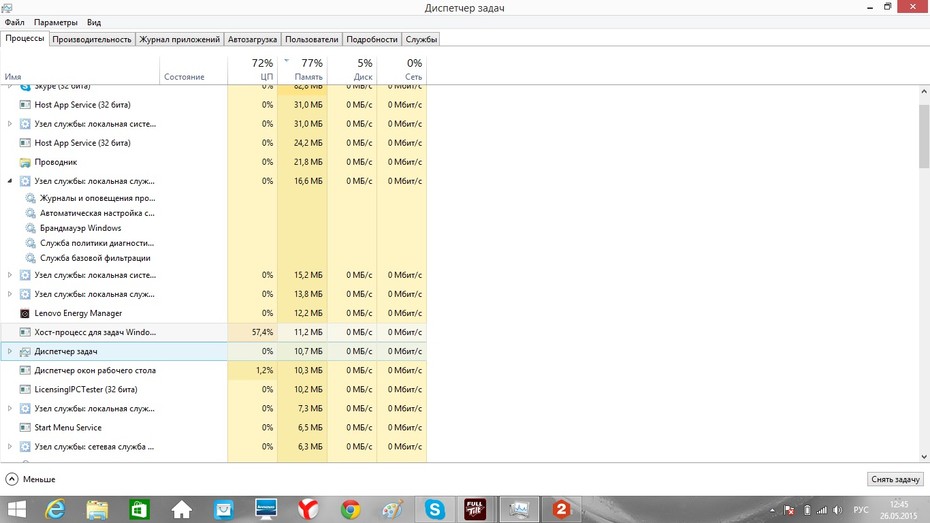Viewport: 930px width, 523px height.
Task: Expand Узел службы: локальная служба 13,8 МБ
Action: tap(9, 294)
